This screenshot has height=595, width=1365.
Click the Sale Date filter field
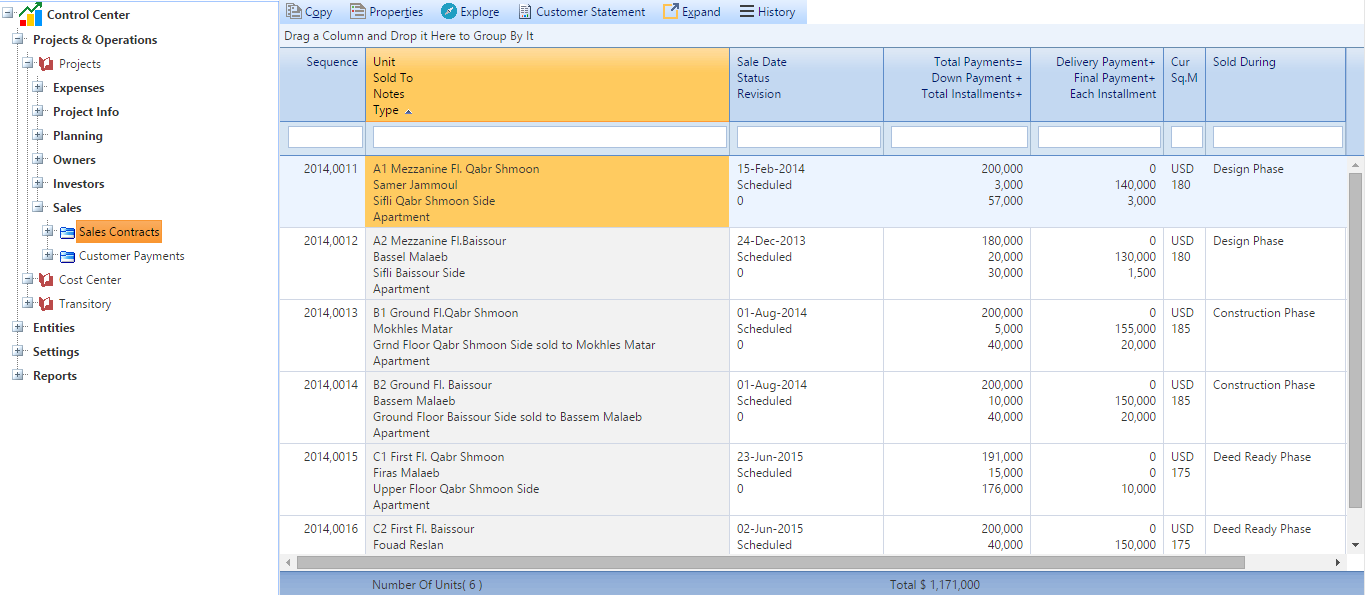(808, 137)
